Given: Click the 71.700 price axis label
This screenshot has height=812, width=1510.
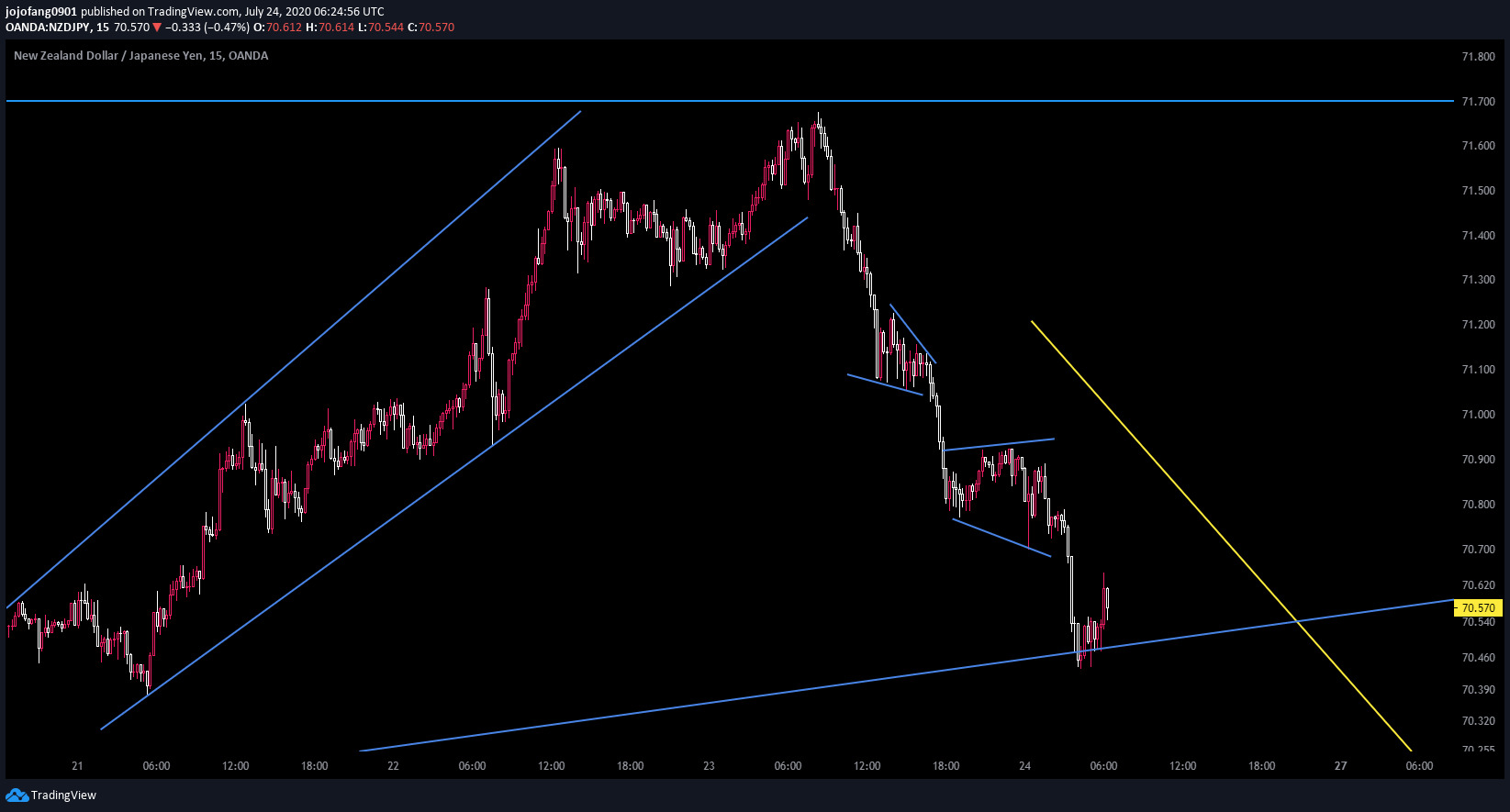Looking at the screenshot, I should point(1478,102).
